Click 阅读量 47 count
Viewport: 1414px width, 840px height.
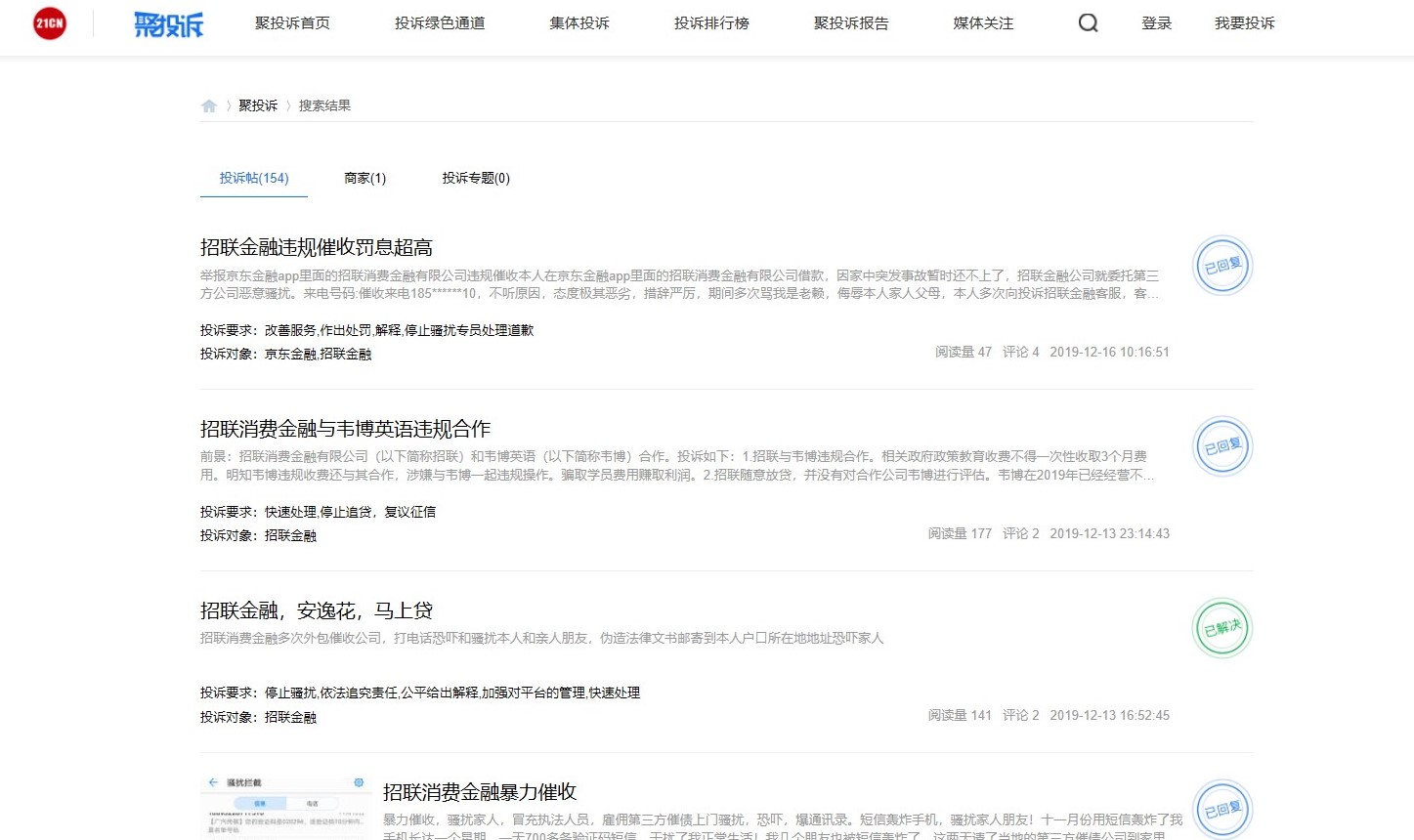(x=964, y=352)
